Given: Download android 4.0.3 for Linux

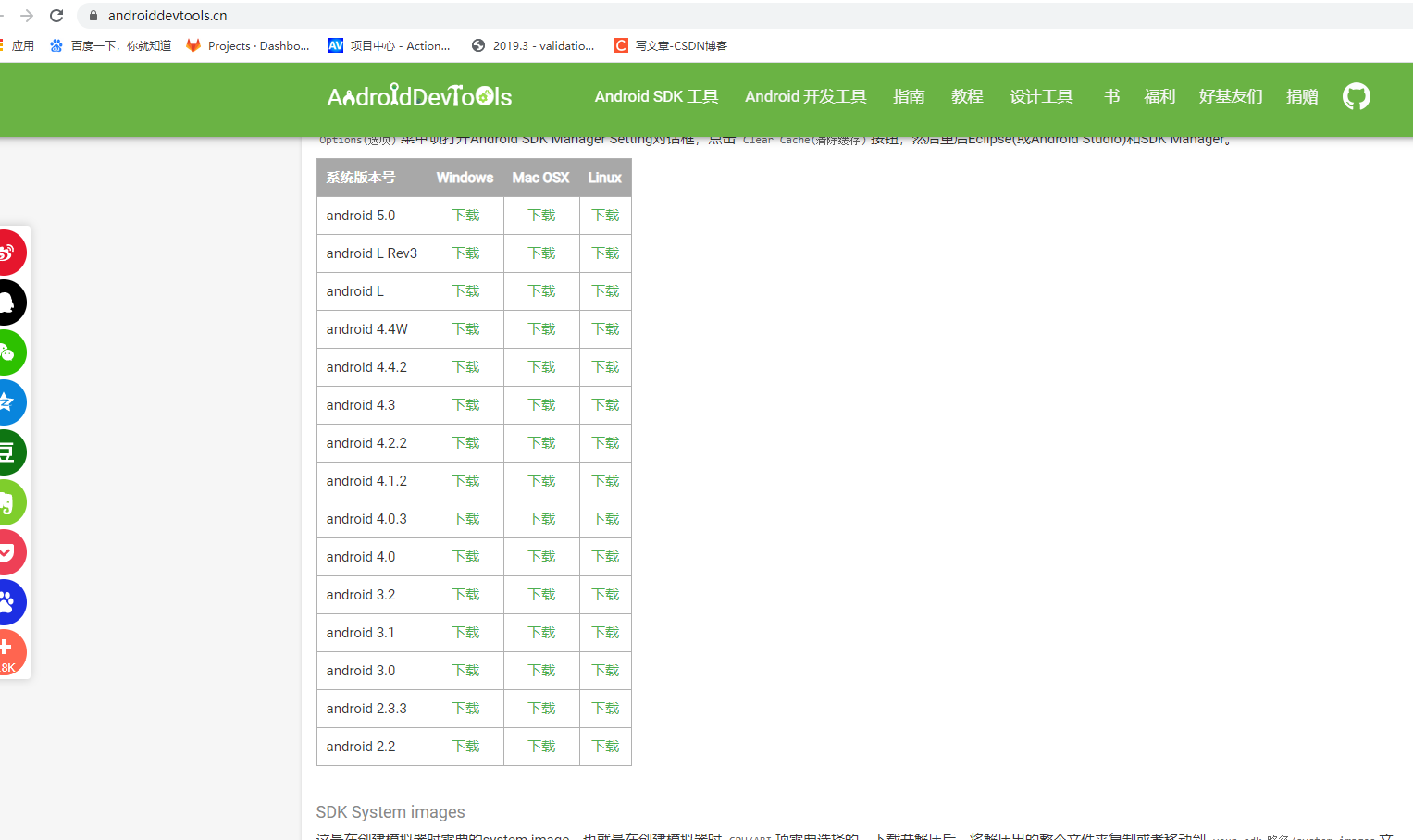Looking at the screenshot, I should 605,519.
